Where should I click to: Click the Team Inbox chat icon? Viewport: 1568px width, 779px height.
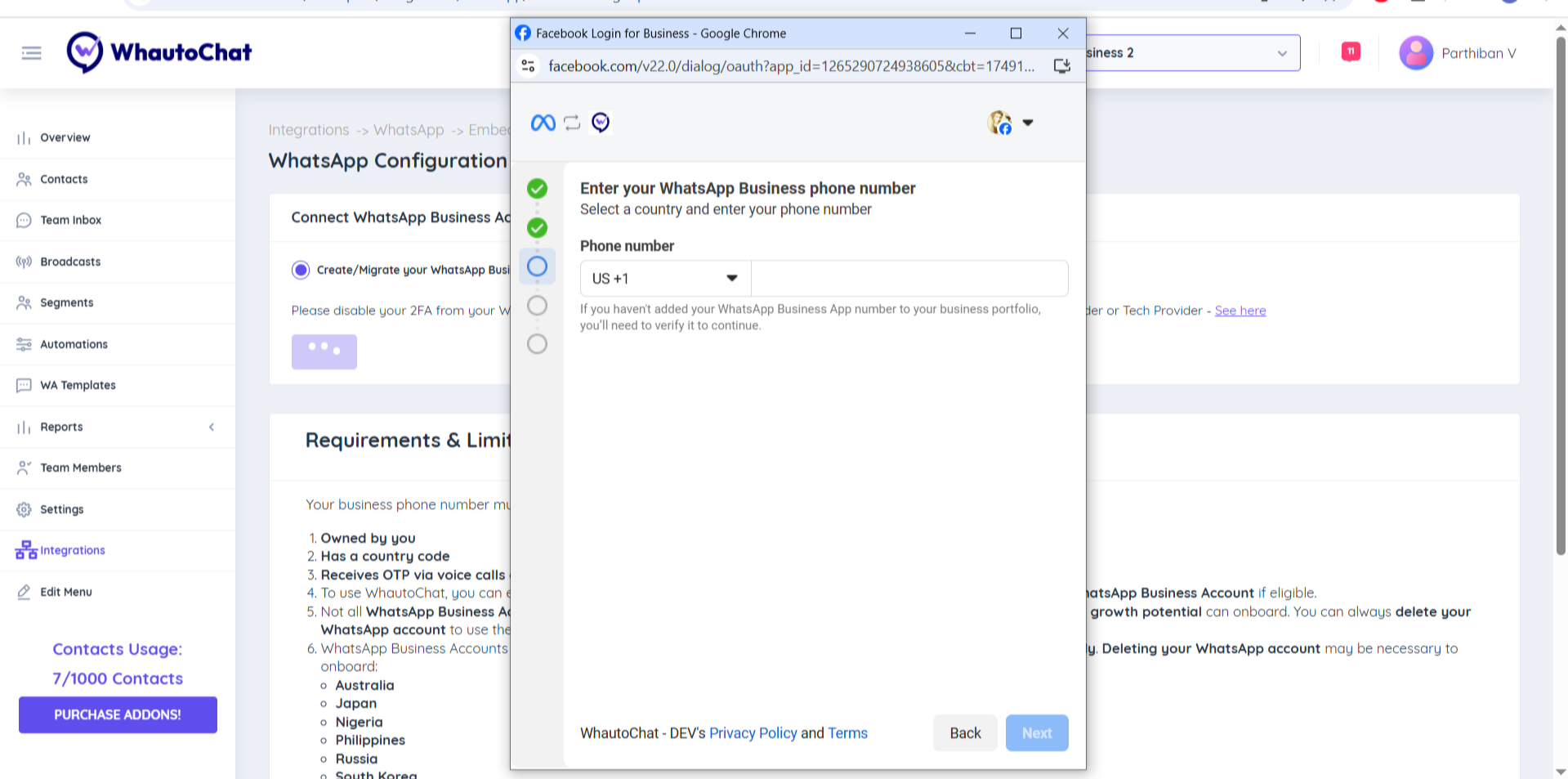coord(24,221)
